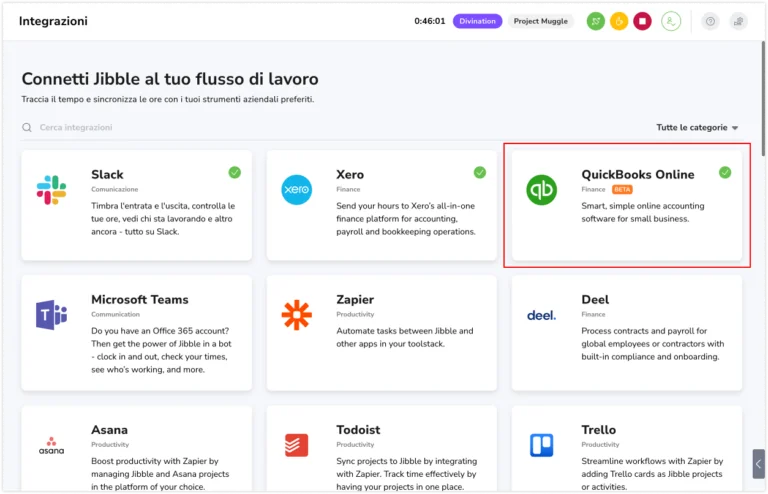Click the QuickBooks Online logo
Screen dimensions: 768x494
click(x=541, y=190)
